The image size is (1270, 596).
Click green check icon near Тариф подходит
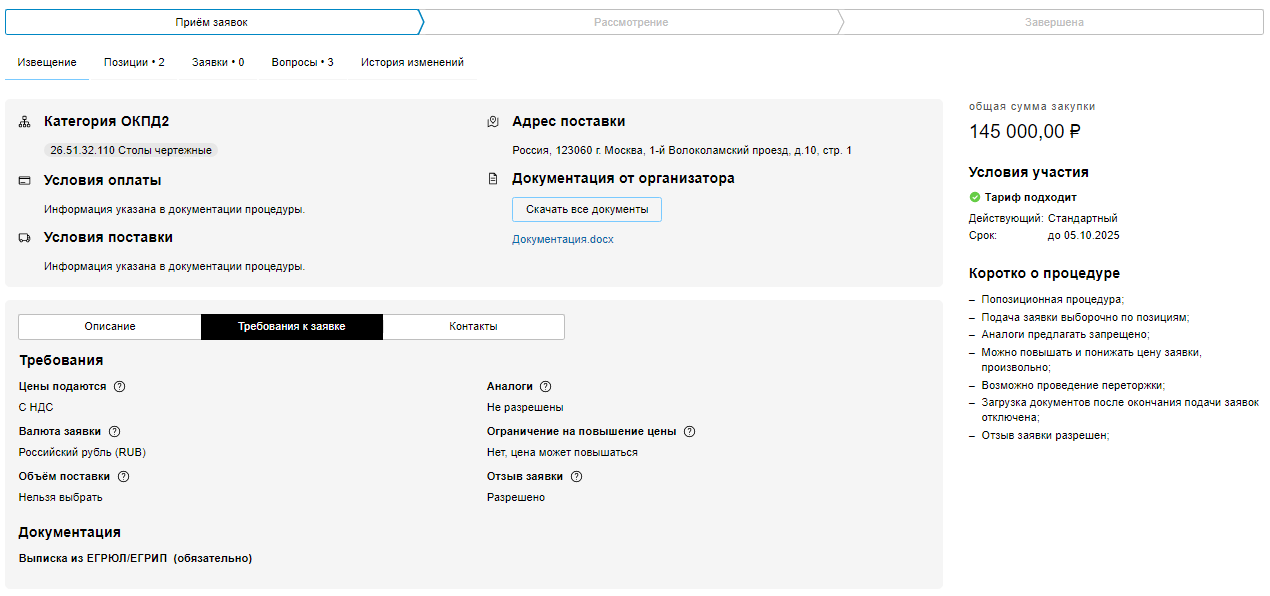click(x=975, y=198)
